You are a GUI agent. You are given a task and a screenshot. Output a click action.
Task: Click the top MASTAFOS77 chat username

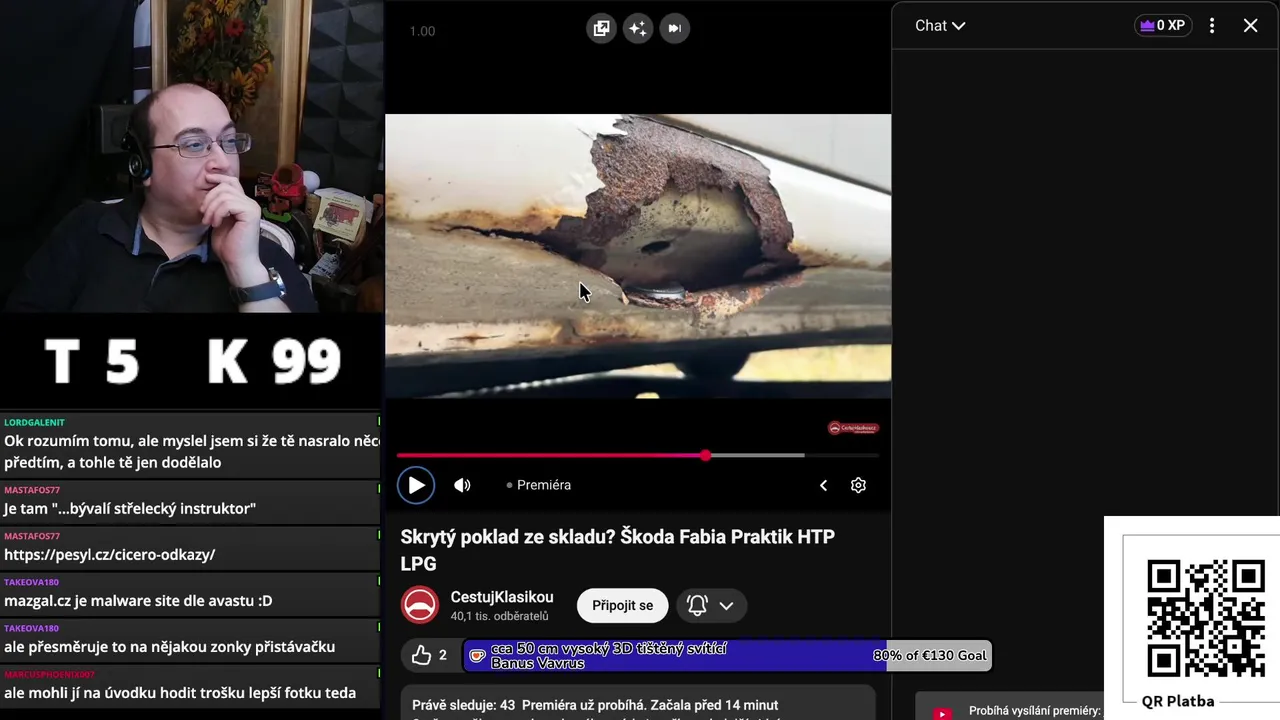(32, 490)
